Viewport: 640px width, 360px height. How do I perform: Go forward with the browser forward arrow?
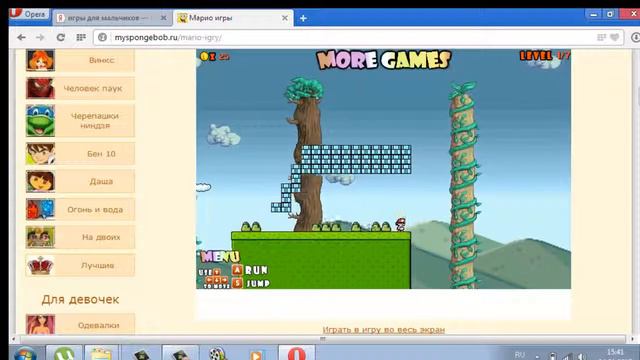[x=40, y=38]
